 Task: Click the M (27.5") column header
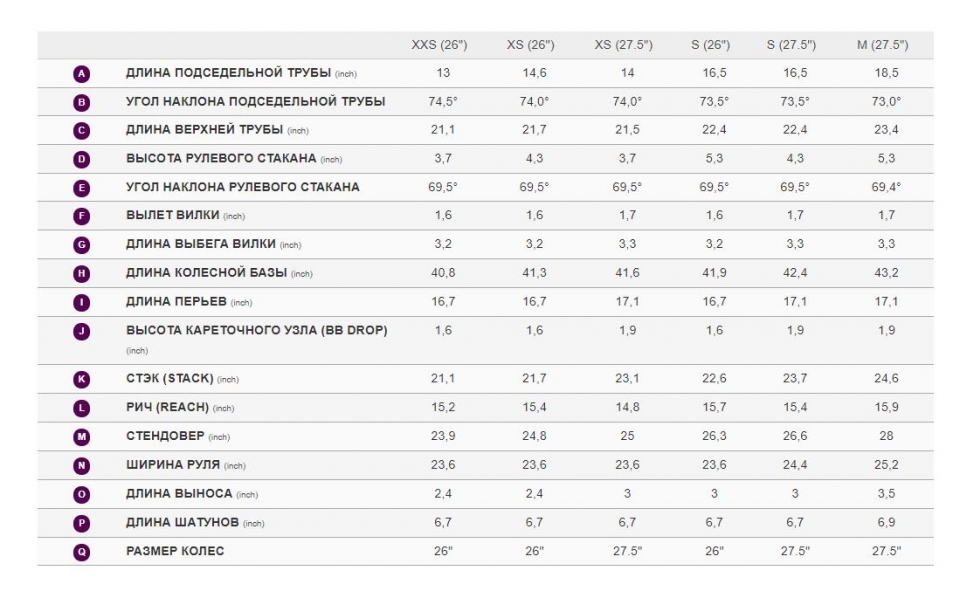click(882, 45)
